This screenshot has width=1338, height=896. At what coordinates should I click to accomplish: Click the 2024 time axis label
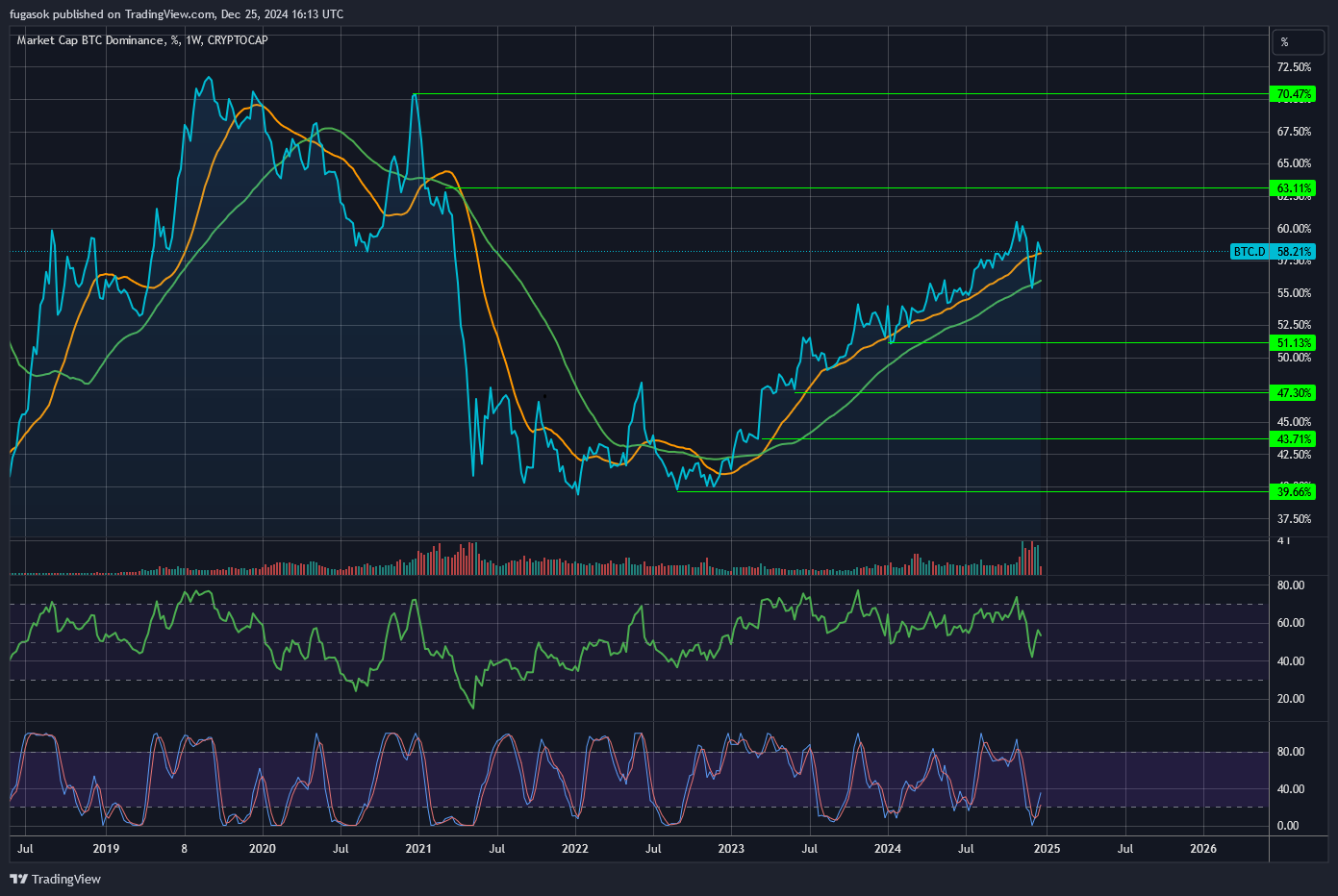[x=888, y=849]
